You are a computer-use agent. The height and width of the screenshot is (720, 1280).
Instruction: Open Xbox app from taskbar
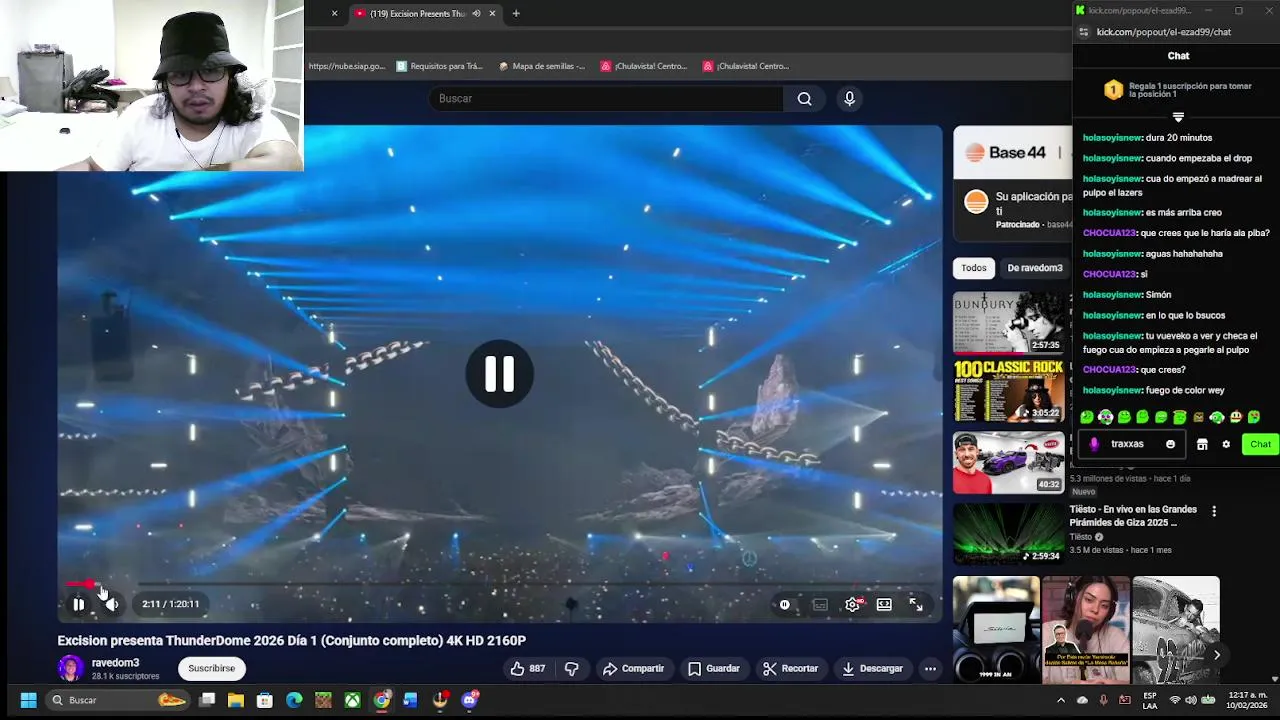click(x=352, y=700)
